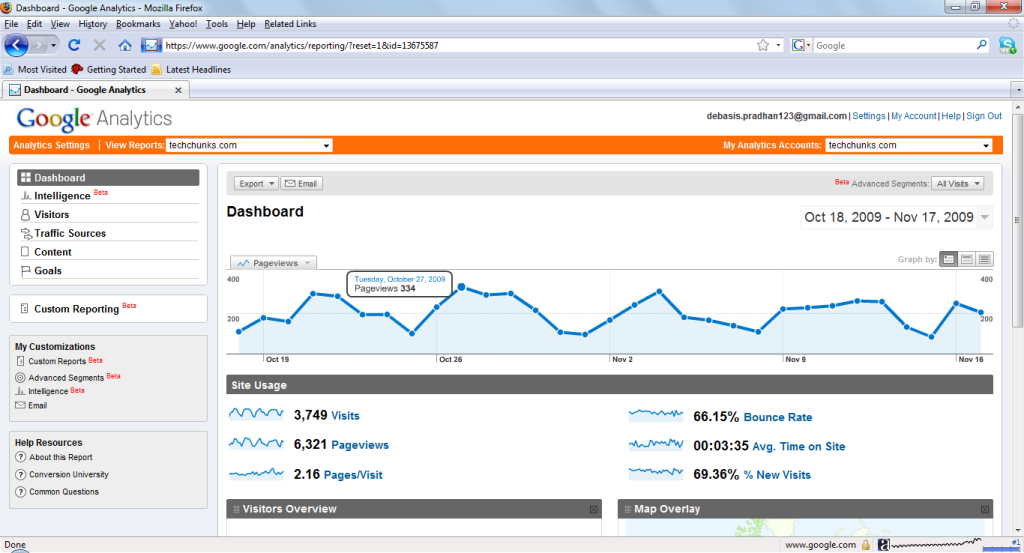Click the question icon beside About this Report

coord(20,457)
